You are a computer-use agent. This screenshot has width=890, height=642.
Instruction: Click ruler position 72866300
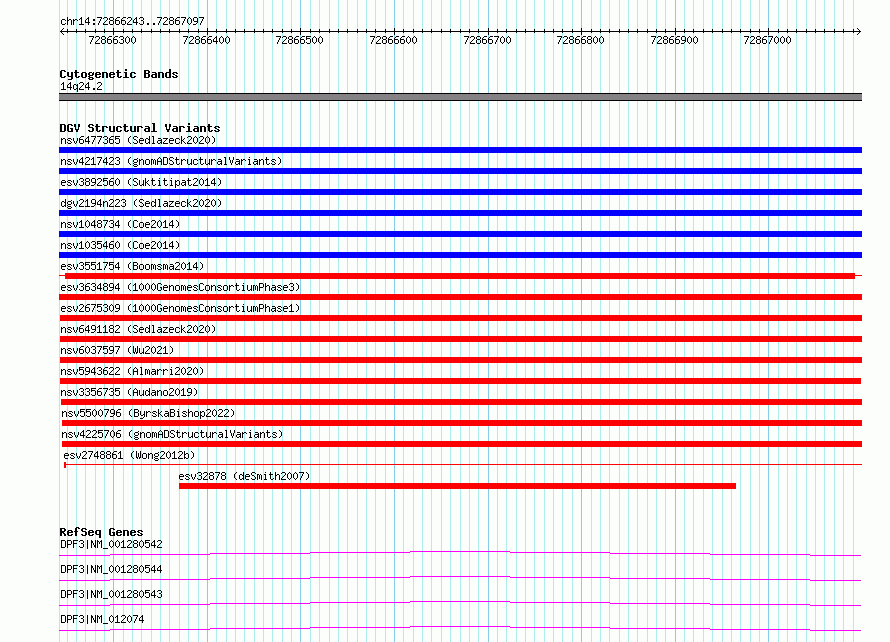point(112,40)
